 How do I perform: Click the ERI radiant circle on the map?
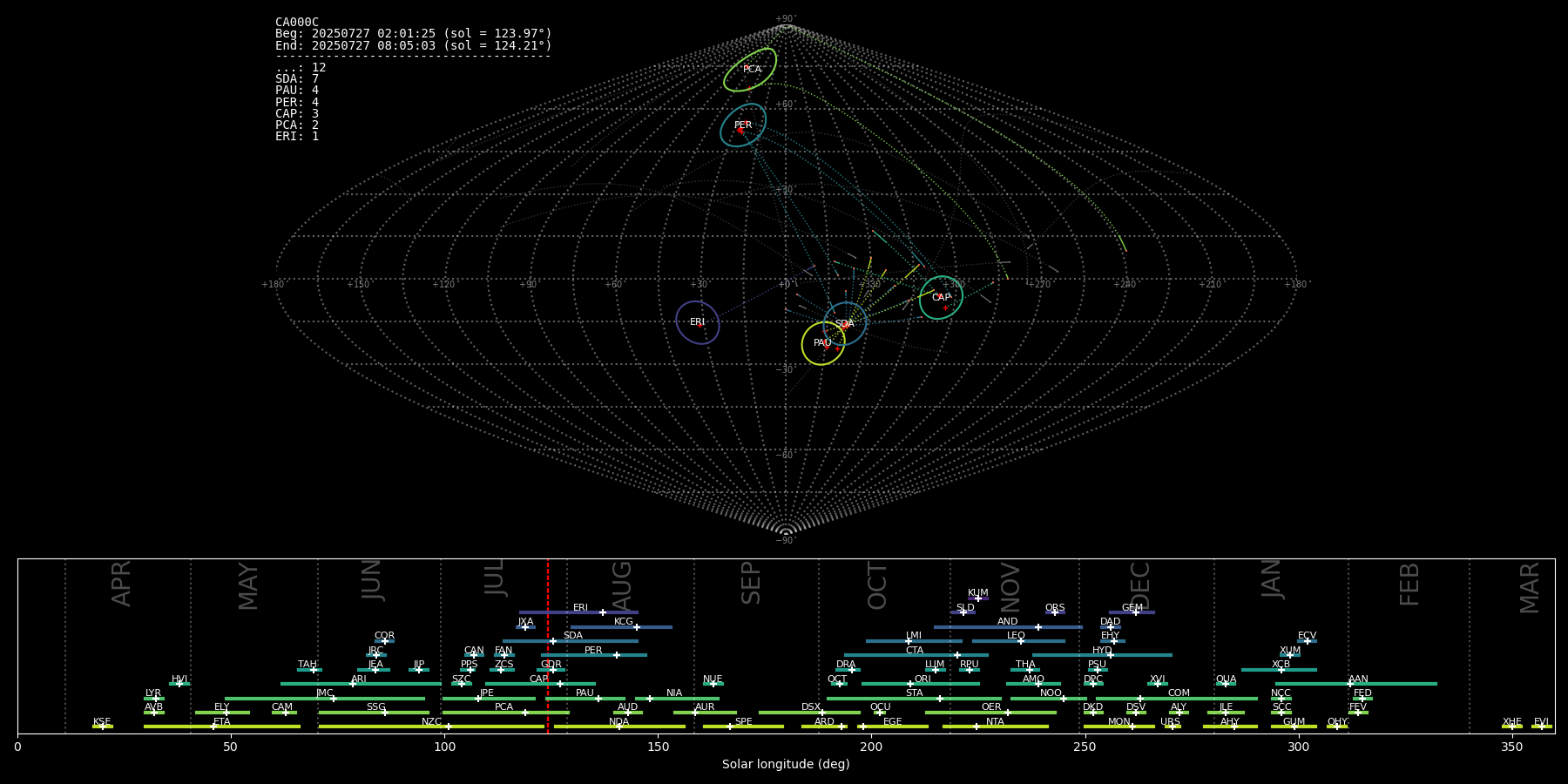(x=698, y=322)
